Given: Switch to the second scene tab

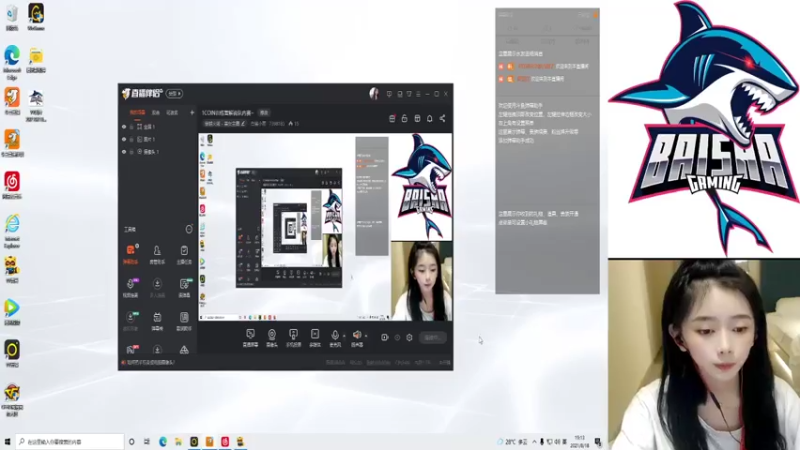Looking at the screenshot, I should (156, 112).
